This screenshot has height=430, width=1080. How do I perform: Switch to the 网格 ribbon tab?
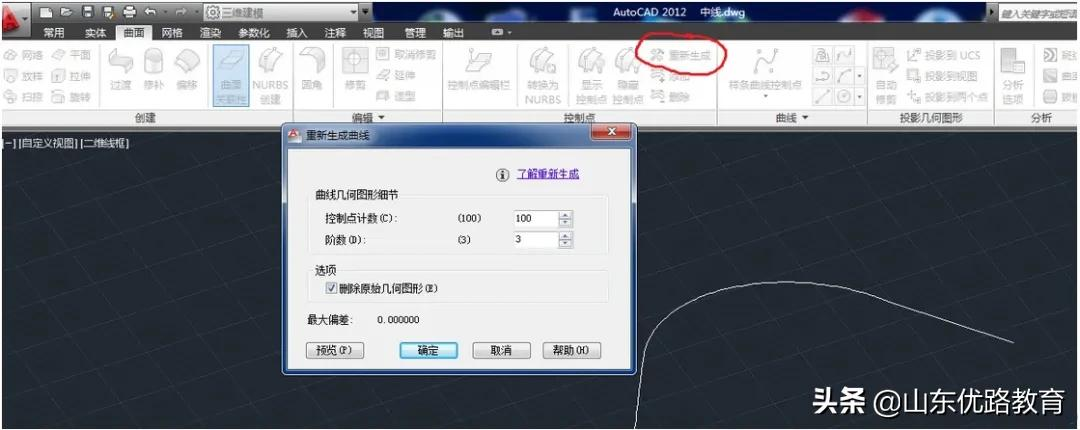pyautogui.click(x=172, y=32)
